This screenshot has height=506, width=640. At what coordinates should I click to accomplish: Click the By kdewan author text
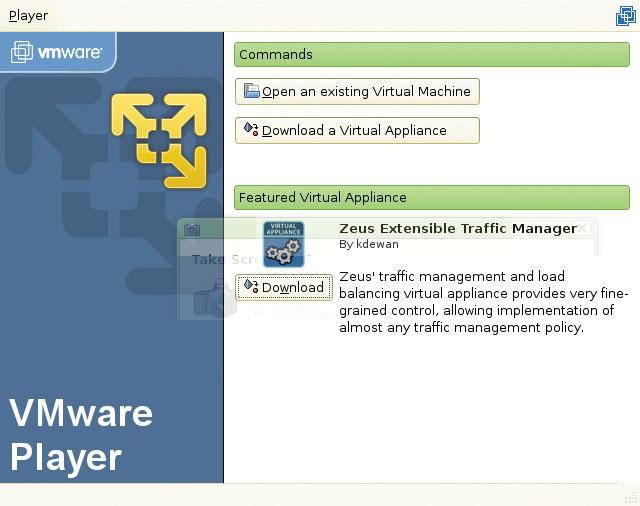[x=369, y=244]
